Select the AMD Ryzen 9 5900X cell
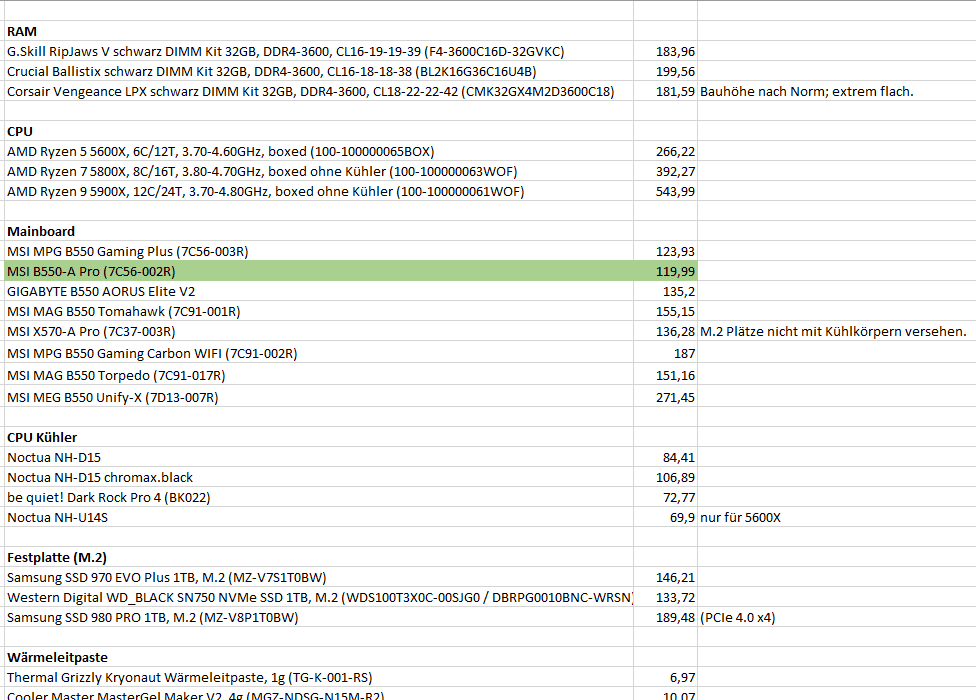 [319, 191]
